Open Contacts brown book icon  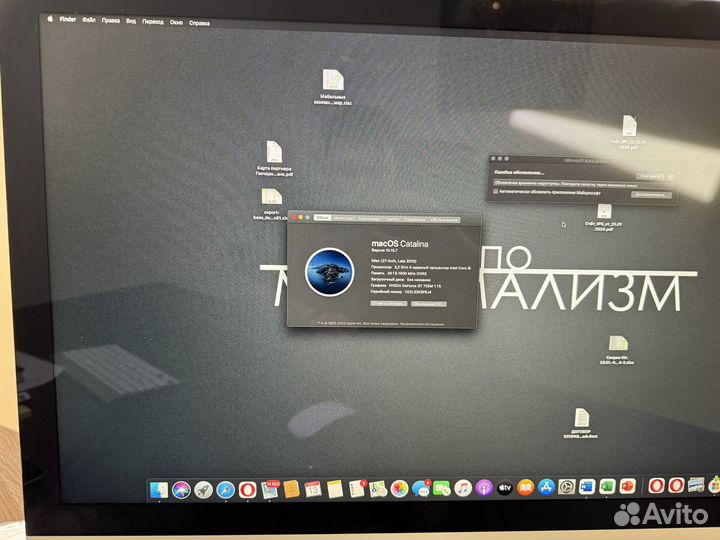(292, 489)
